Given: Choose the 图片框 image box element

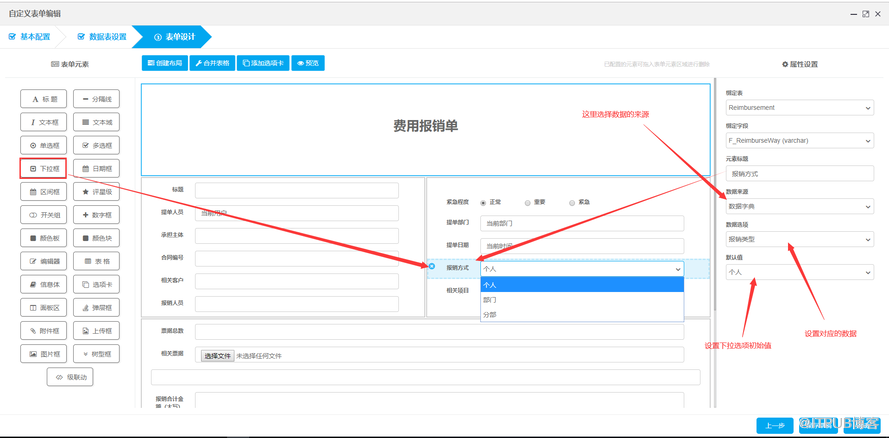Looking at the screenshot, I should (44, 354).
